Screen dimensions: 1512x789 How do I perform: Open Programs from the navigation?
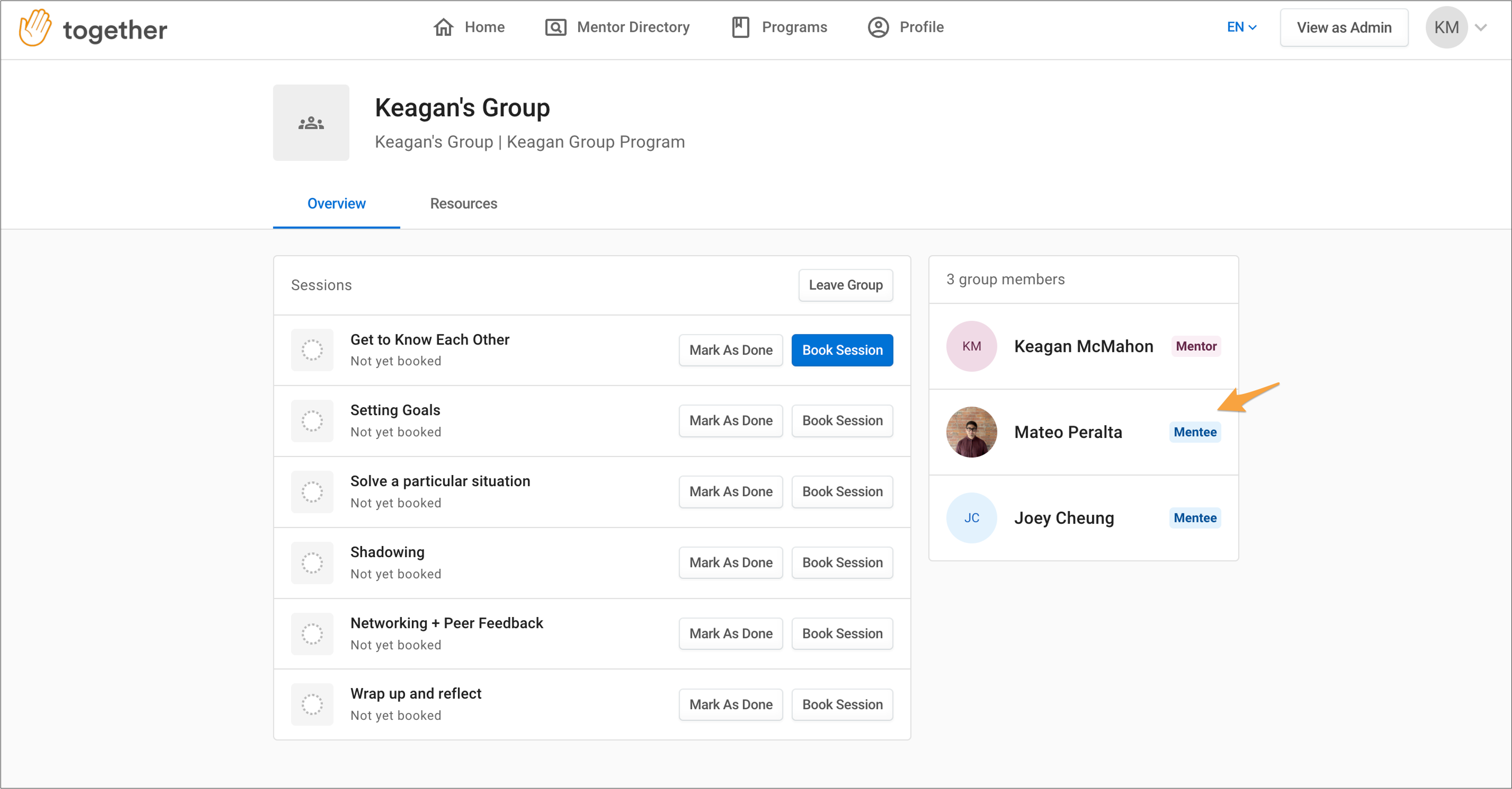[779, 27]
